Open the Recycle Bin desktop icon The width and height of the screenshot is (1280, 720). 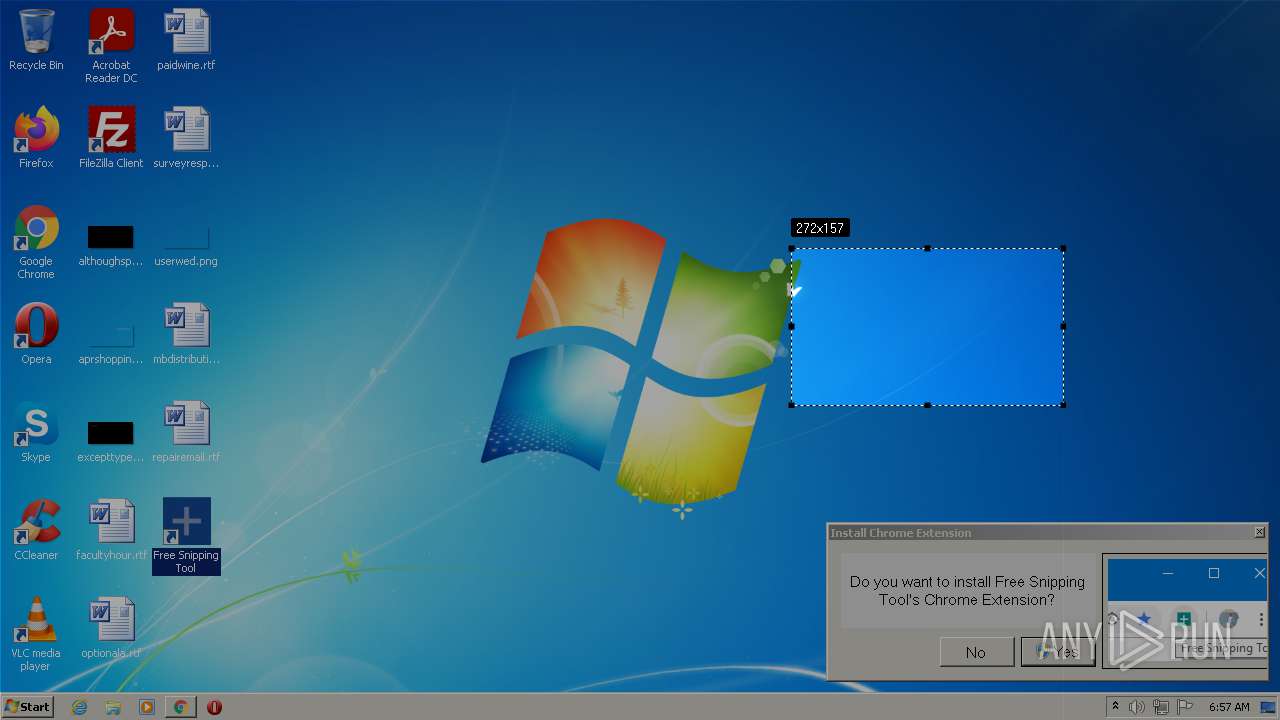pyautogui.click(x=36, y=41)
